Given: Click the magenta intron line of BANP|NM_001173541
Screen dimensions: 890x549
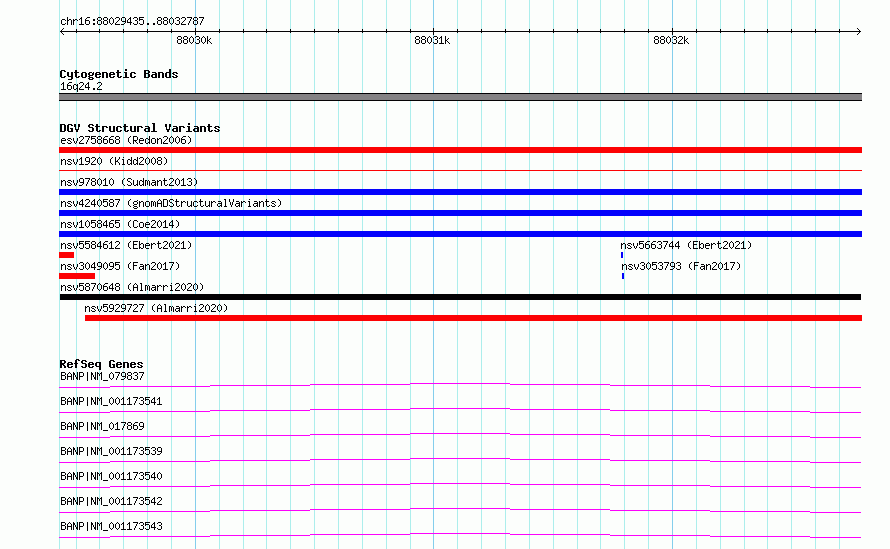Looking at the screenshot, I should click(x=460, y=410).
